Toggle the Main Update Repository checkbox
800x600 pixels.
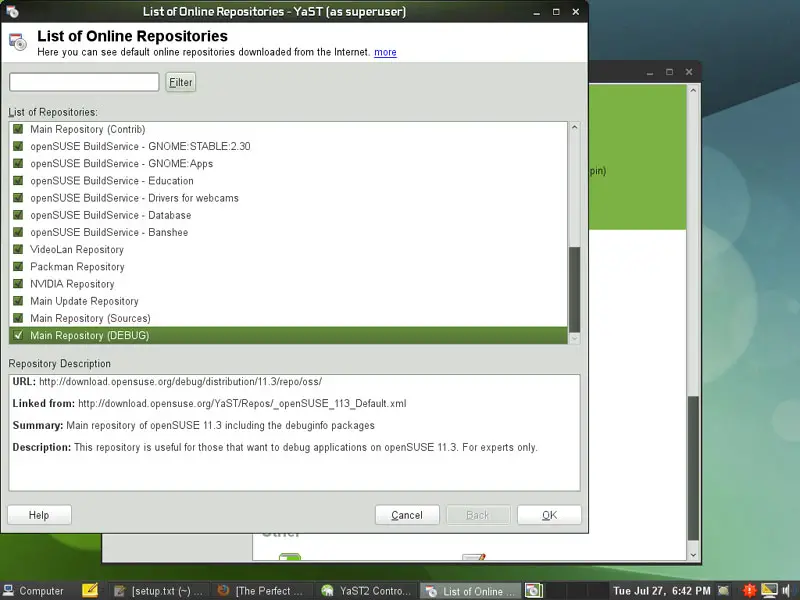18,301
